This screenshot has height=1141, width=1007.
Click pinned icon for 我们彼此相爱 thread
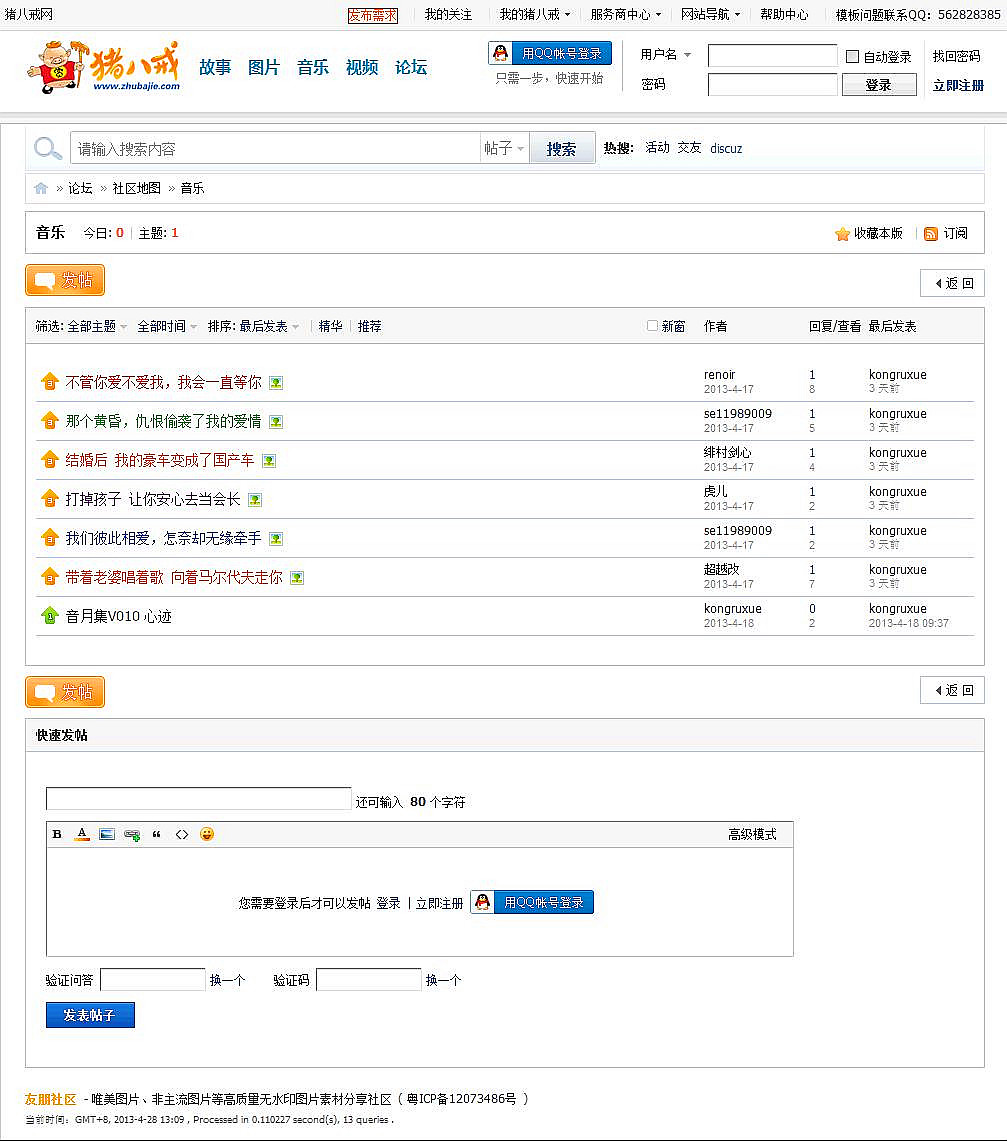(49, 538)
